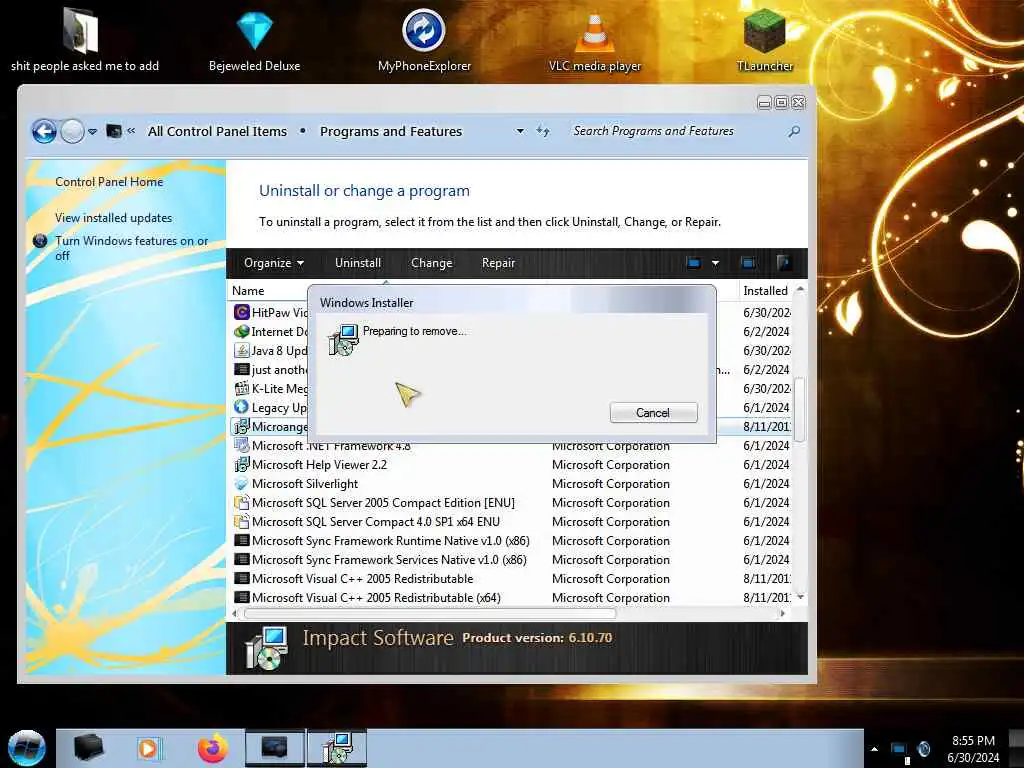Click the Control Panel address bar icon
The width and height of the screenshot is (1024, 768).
pyautogui.click(x=114, y=131)
